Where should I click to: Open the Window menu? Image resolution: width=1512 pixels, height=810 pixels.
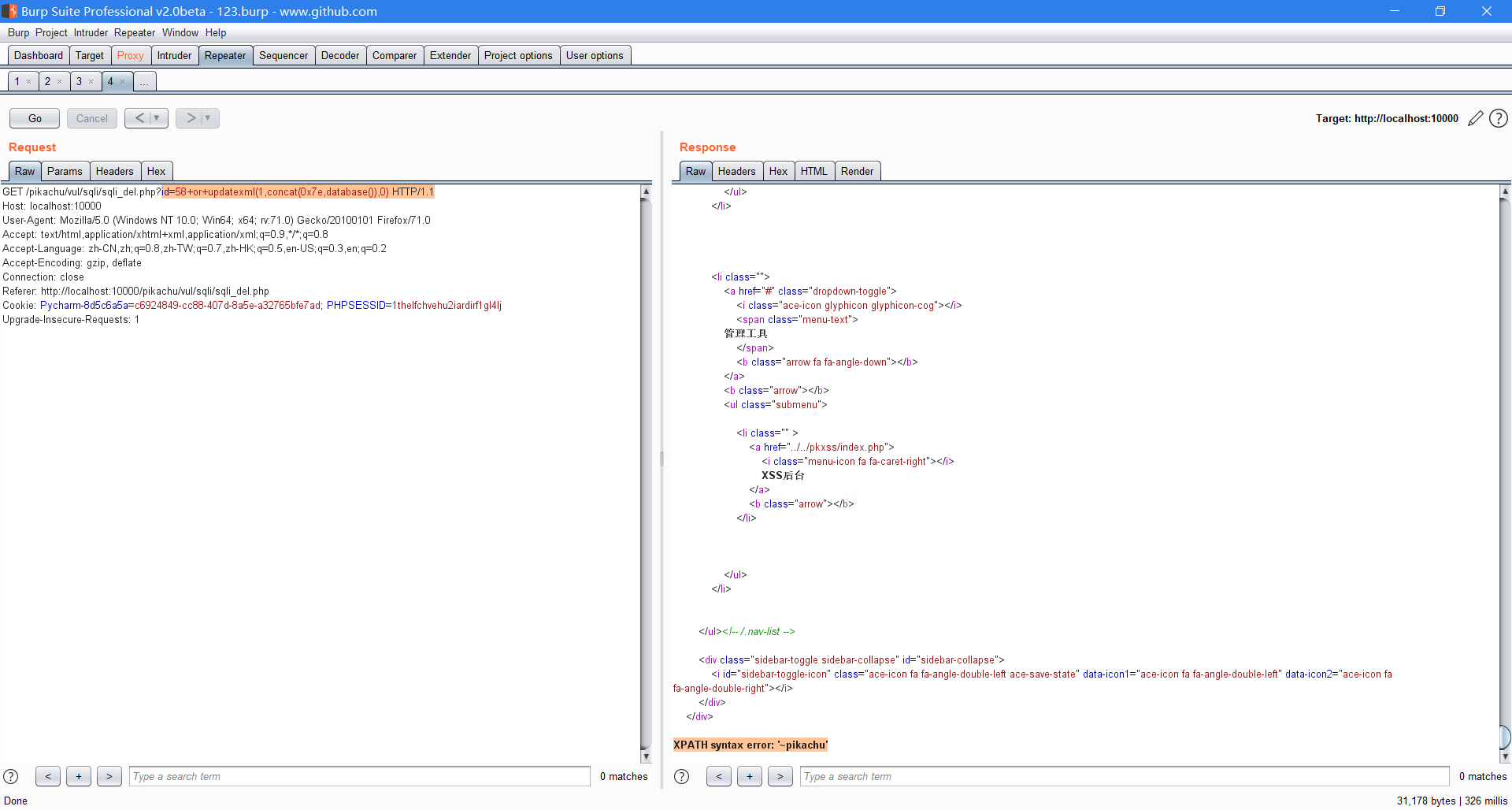[180, 32]
